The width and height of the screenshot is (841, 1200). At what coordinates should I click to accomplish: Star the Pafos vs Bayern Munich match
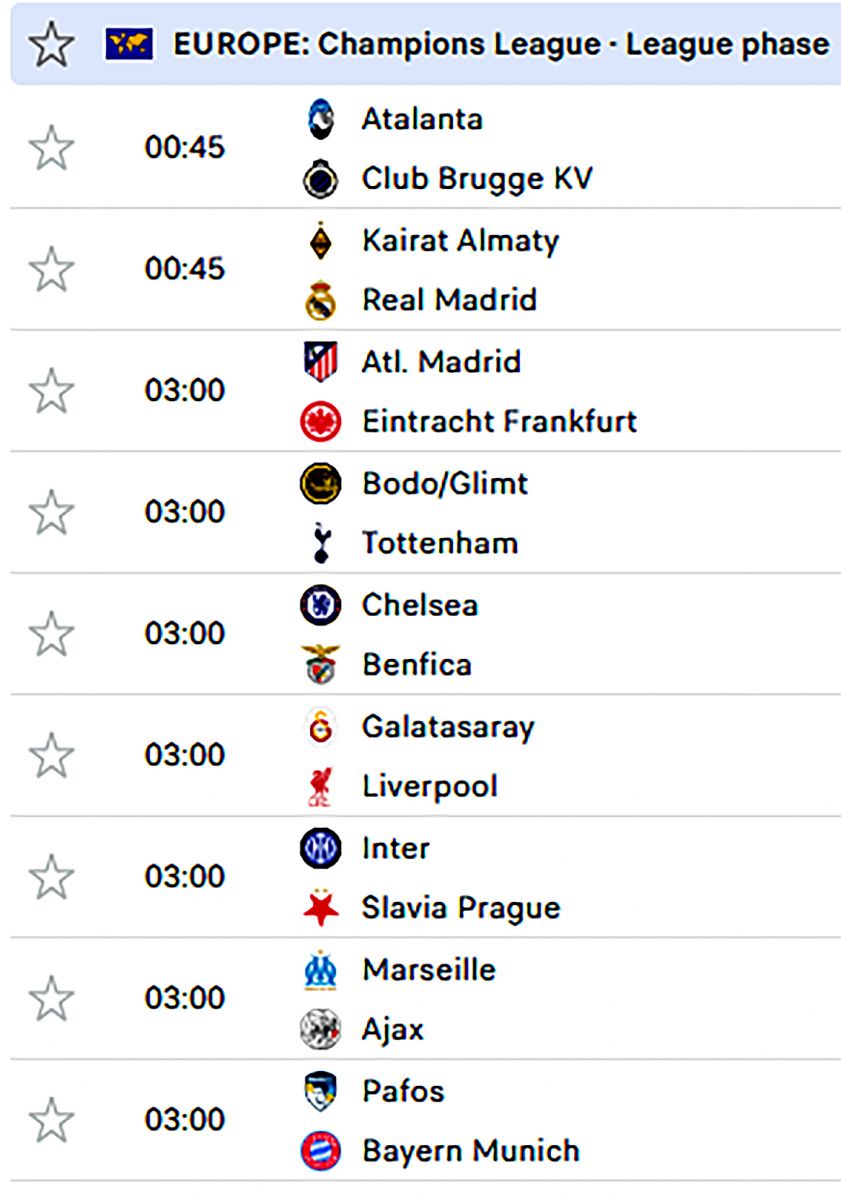pos(50,1119)
